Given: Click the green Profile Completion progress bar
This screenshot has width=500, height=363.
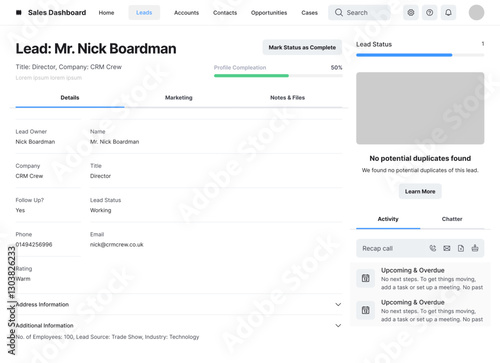Looking at the screenshot, I should pyautogui.click(x=251, y=76).
